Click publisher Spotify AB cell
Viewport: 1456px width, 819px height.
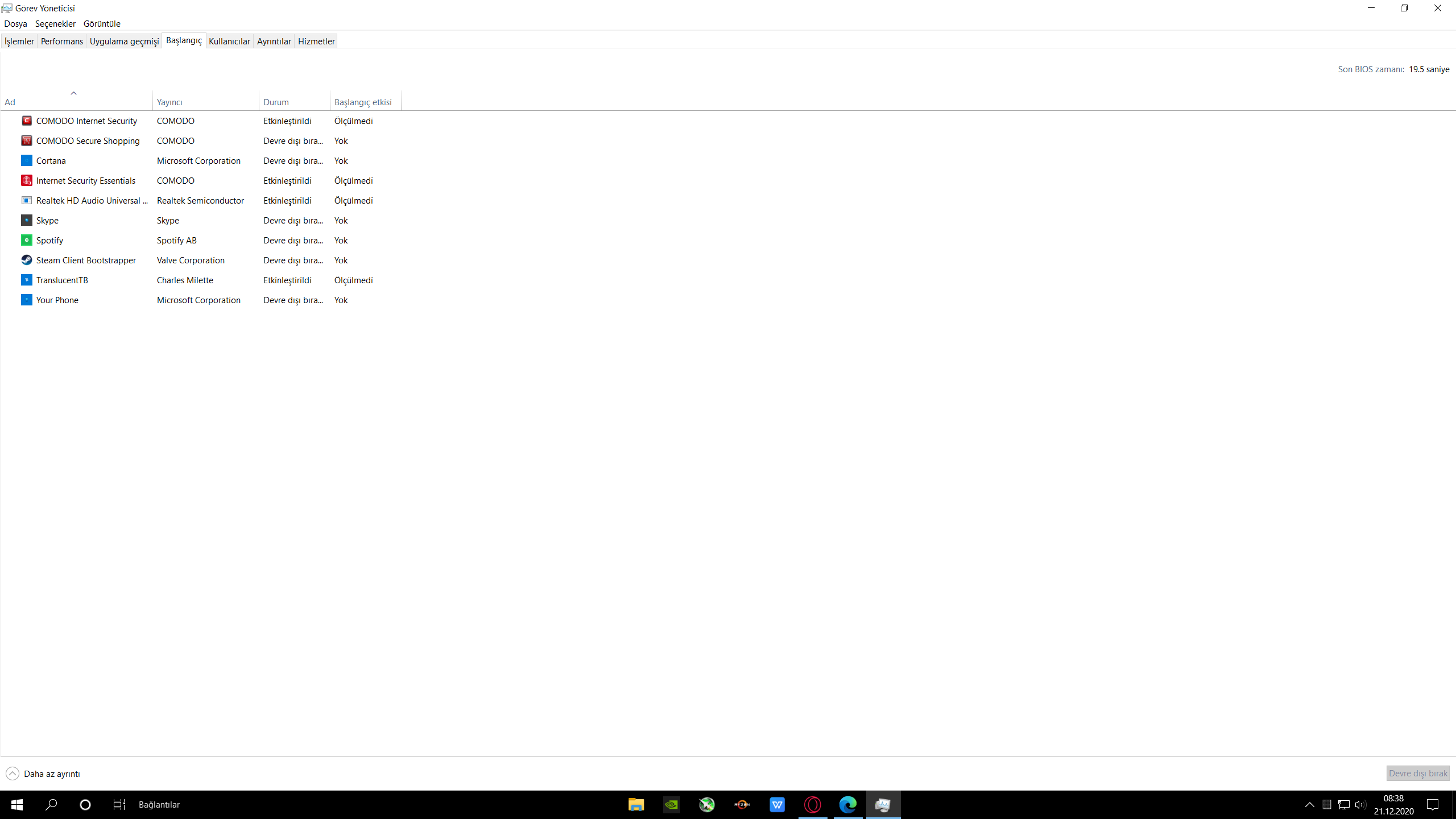tap(177, 240)
